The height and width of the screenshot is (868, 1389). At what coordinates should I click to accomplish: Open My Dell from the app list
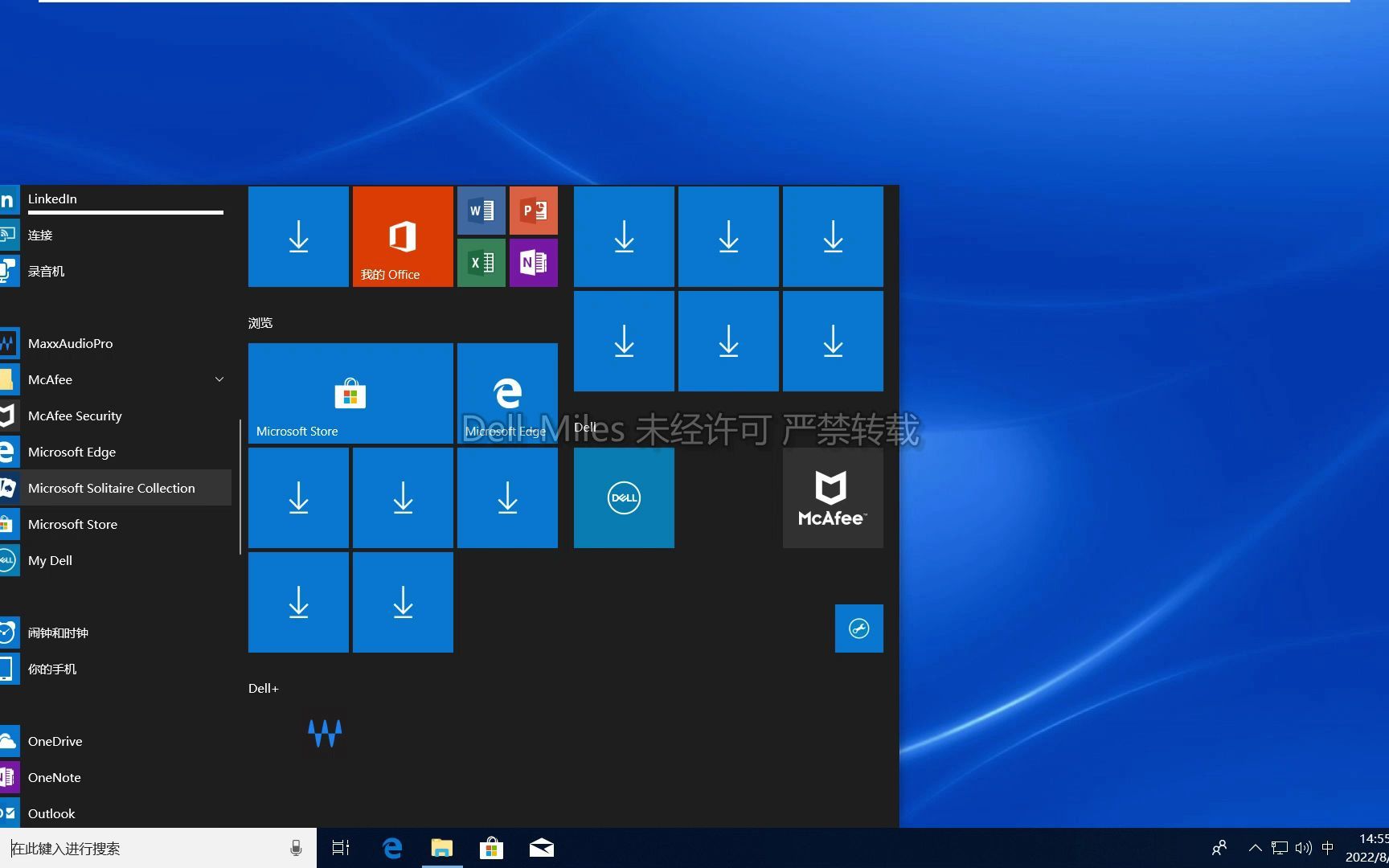click(x=116, y=560)
